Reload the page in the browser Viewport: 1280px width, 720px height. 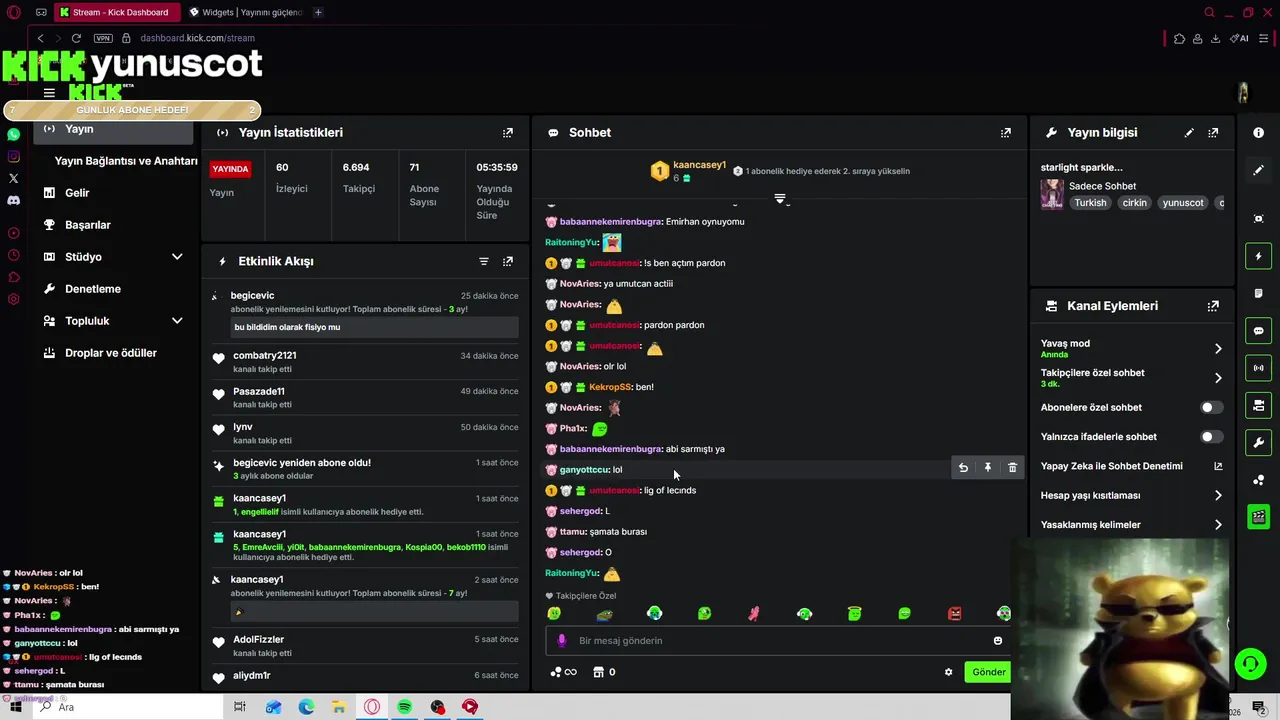(x=76, y=38)
